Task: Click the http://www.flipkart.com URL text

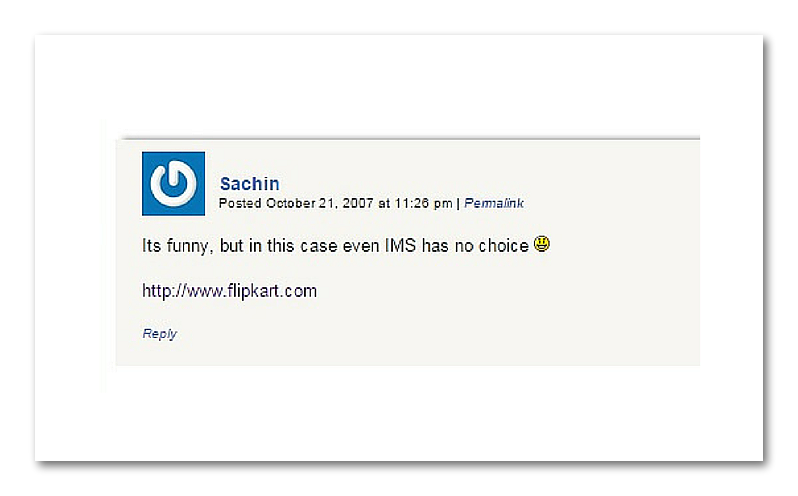Action: pos(230,290)
